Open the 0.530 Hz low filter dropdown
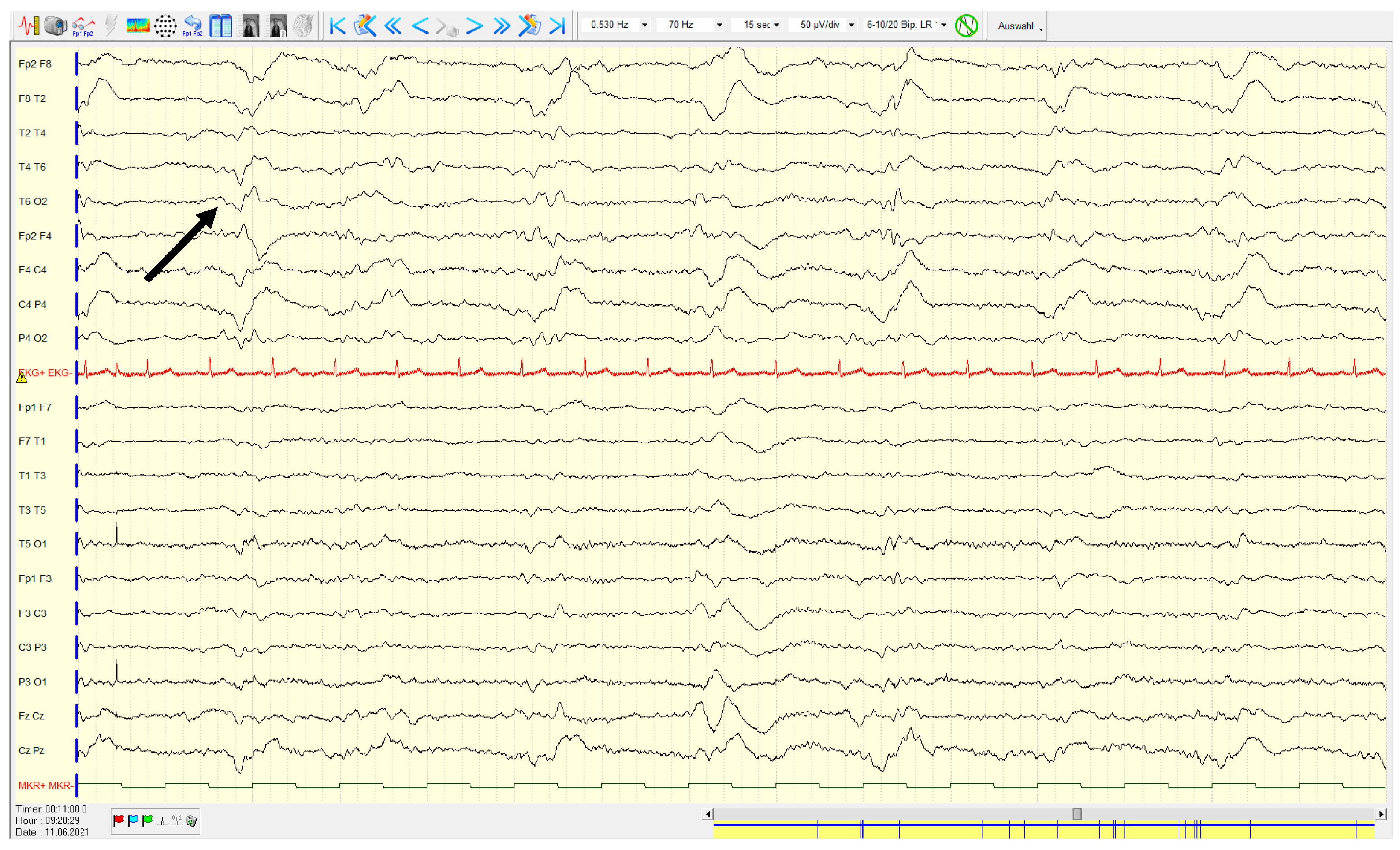Screen dimensions: 1400x850 point(644,25)
